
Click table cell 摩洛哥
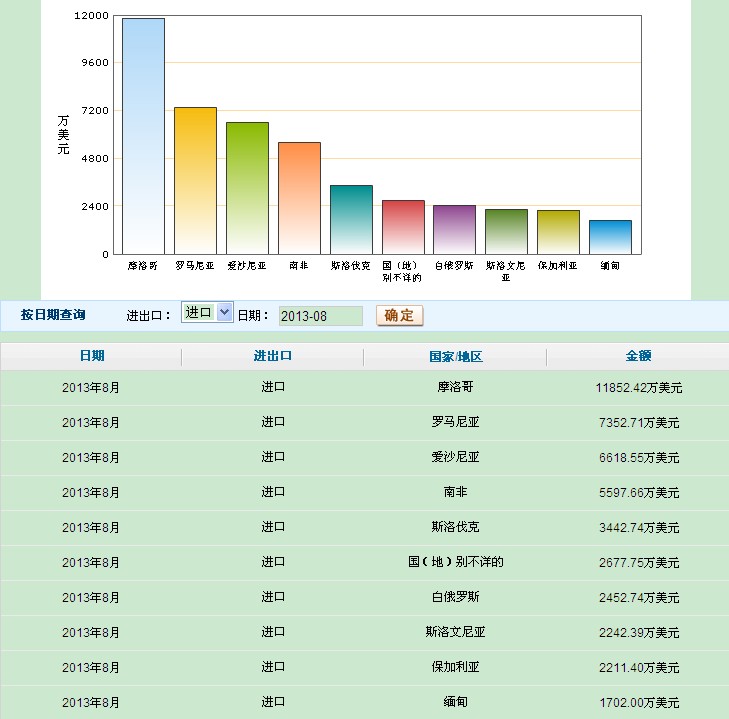pyautogui.click(x=455, y=387)
